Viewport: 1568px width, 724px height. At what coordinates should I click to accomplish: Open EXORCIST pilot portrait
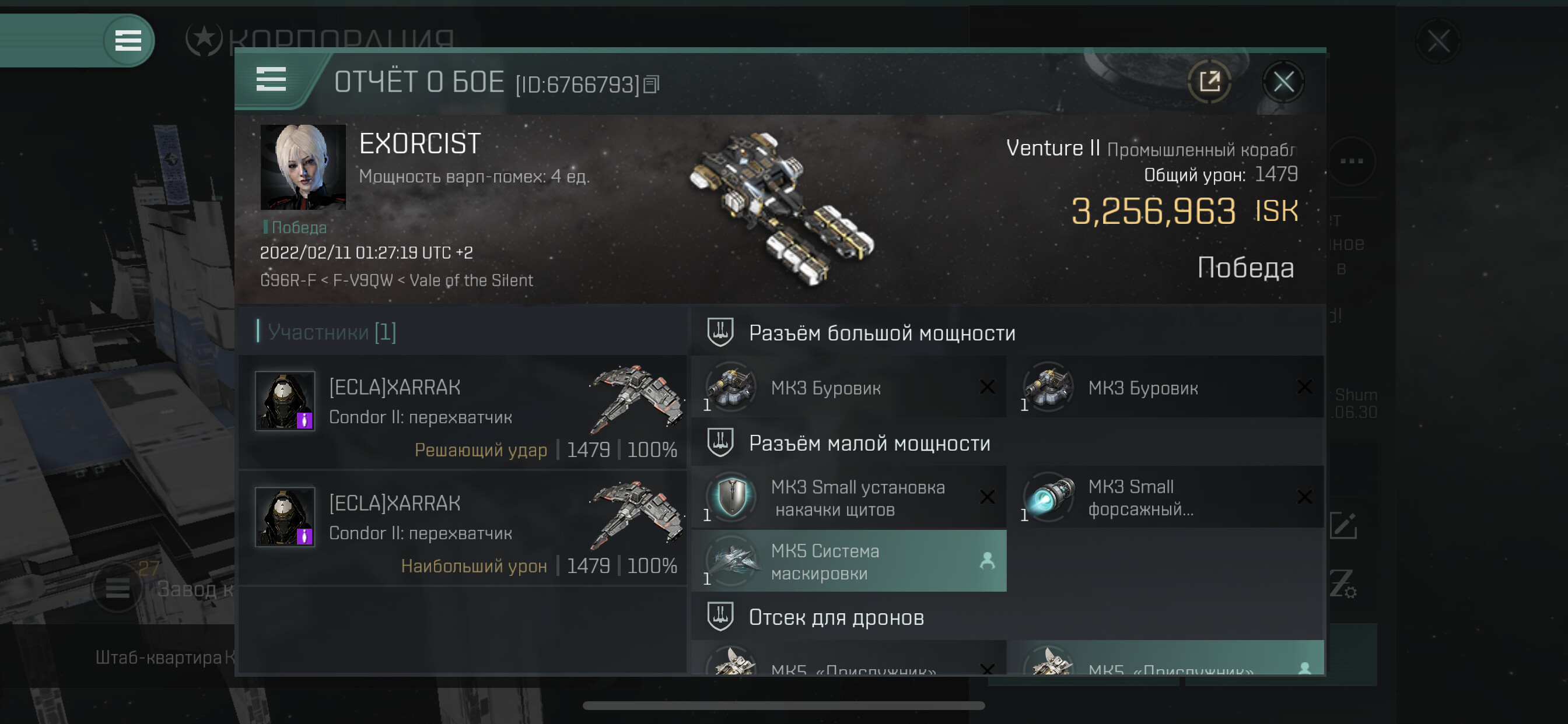tap(303, 167)
